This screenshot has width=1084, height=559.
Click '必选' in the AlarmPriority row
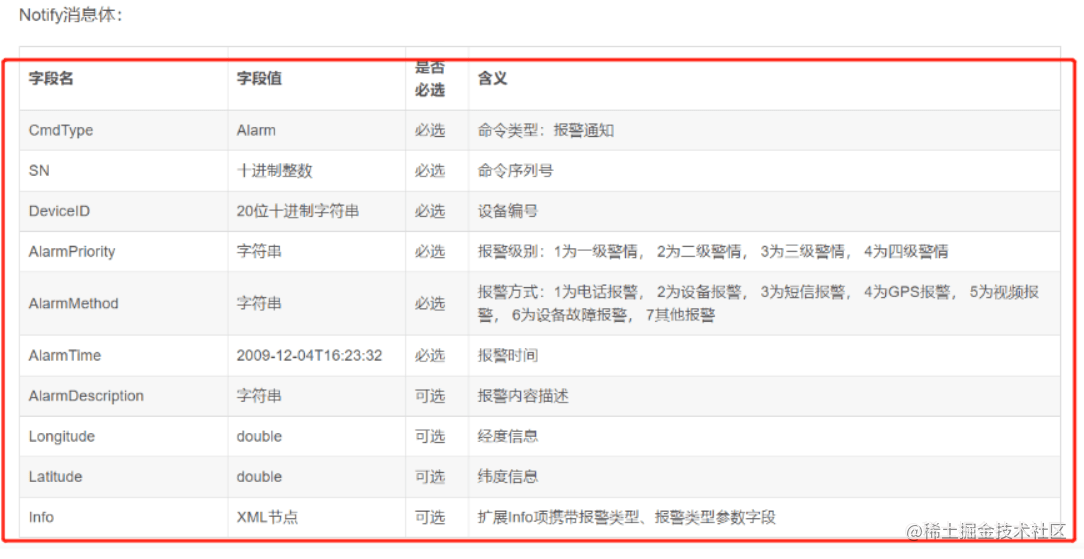pos(429,252)
